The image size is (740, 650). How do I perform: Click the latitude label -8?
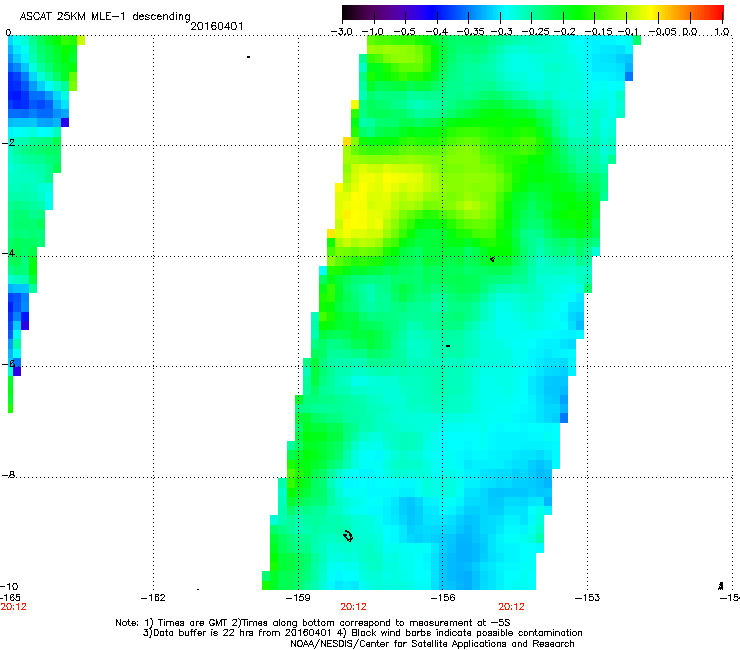8,474
